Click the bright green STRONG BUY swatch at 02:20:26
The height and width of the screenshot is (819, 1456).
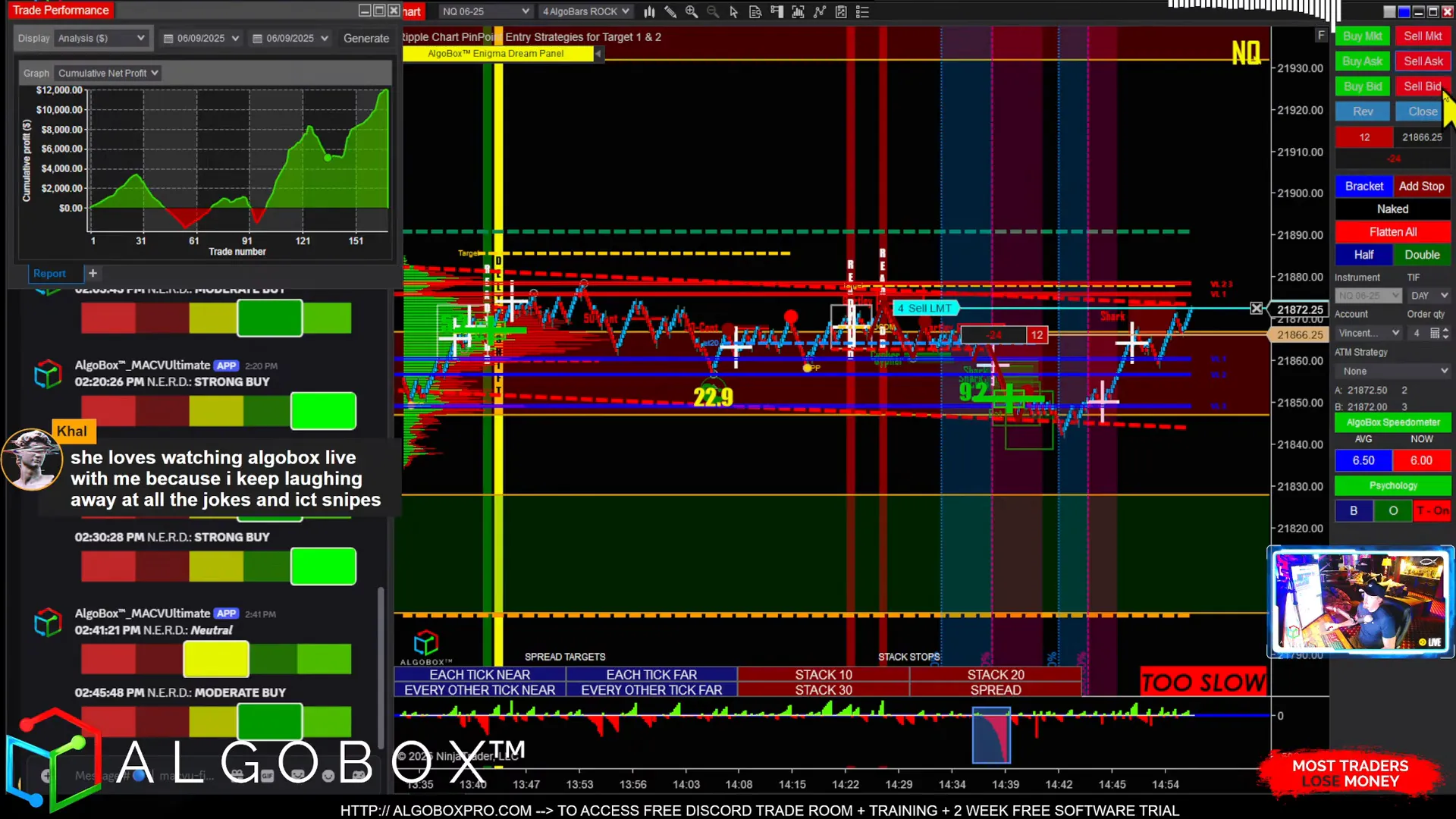click(x=323, y=411)
